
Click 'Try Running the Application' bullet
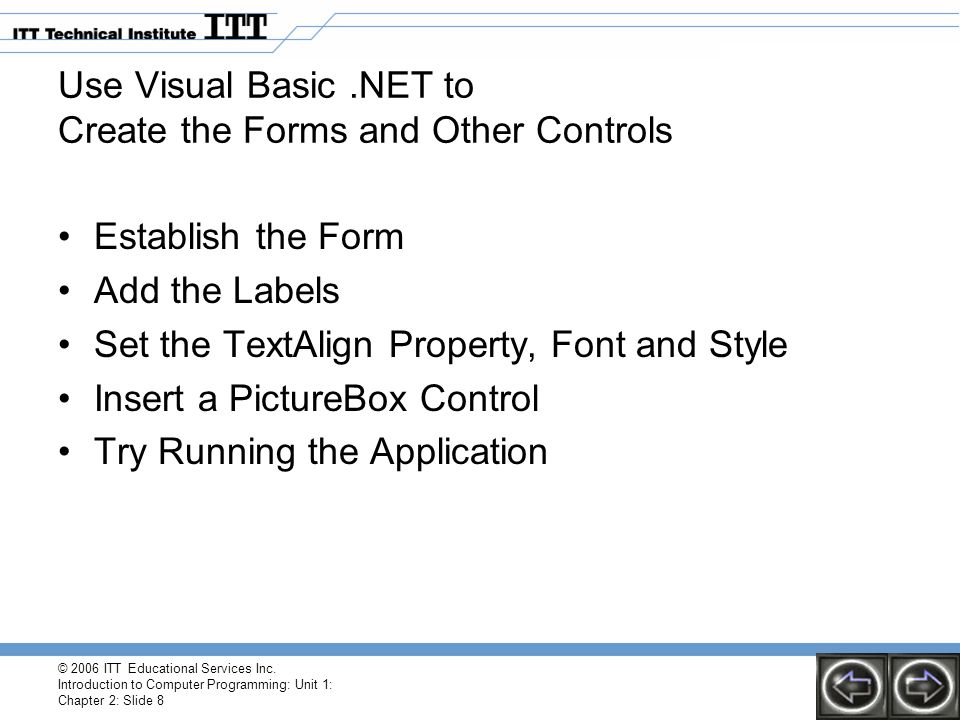tap(320, 452)
